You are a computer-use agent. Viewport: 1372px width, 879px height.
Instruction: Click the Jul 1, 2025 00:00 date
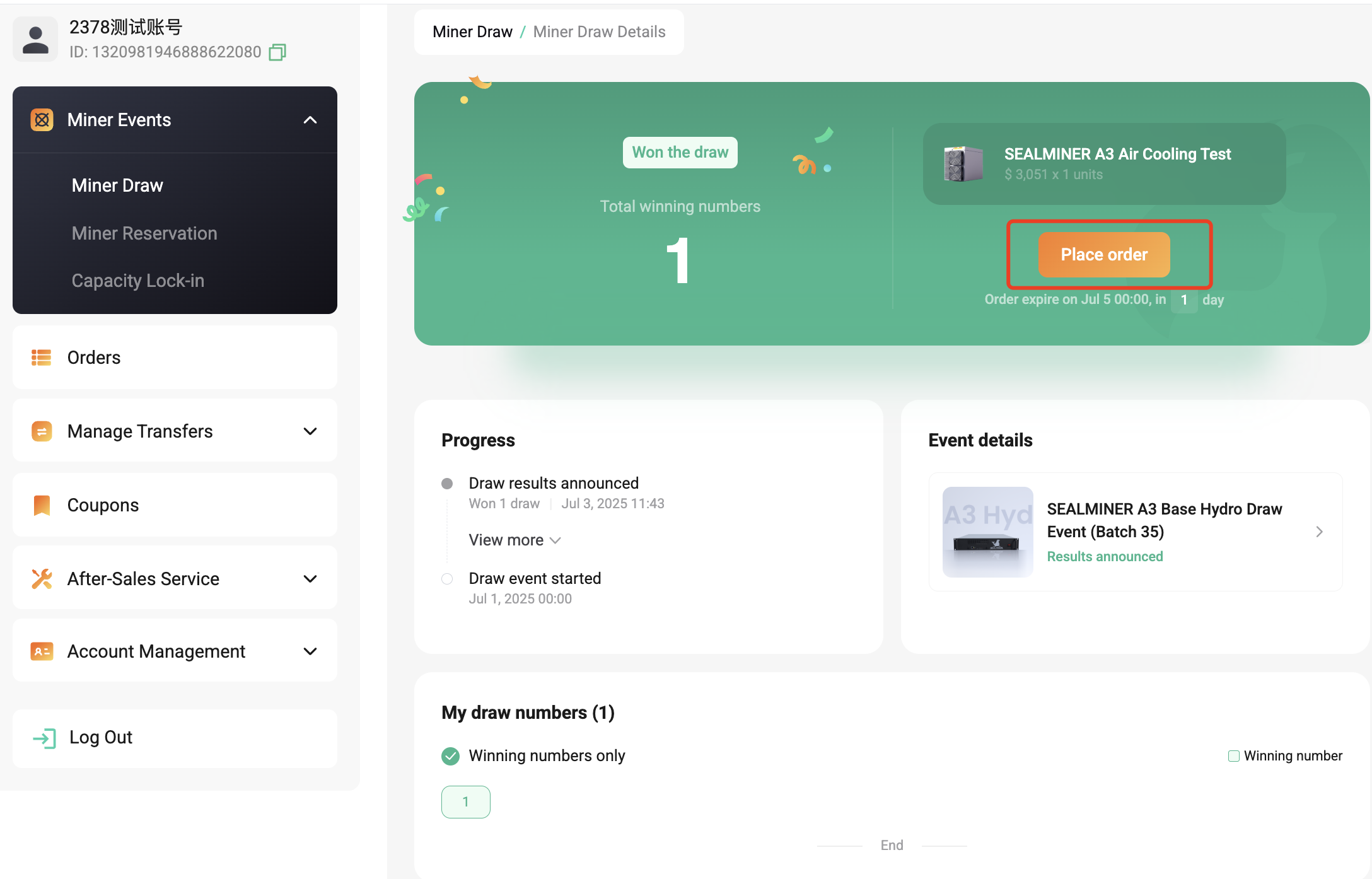click(520, 599)
